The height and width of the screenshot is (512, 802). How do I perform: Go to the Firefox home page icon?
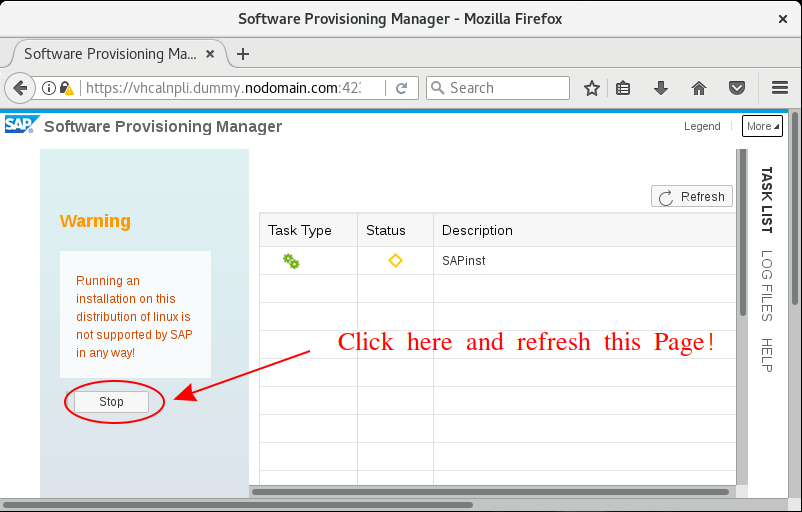[x=699, y=88]
